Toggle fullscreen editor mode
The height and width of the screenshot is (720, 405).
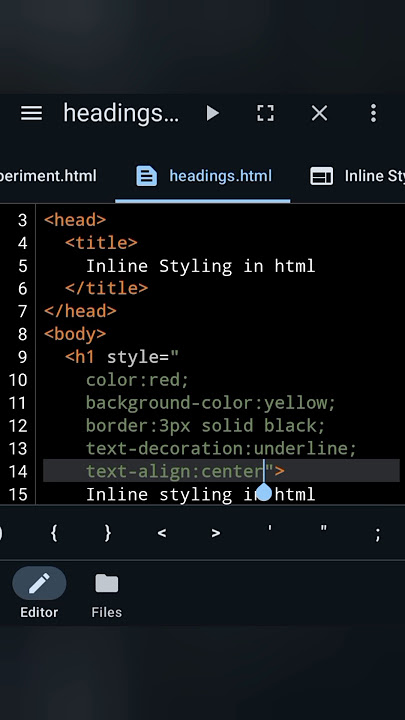(x=265, y=113)
